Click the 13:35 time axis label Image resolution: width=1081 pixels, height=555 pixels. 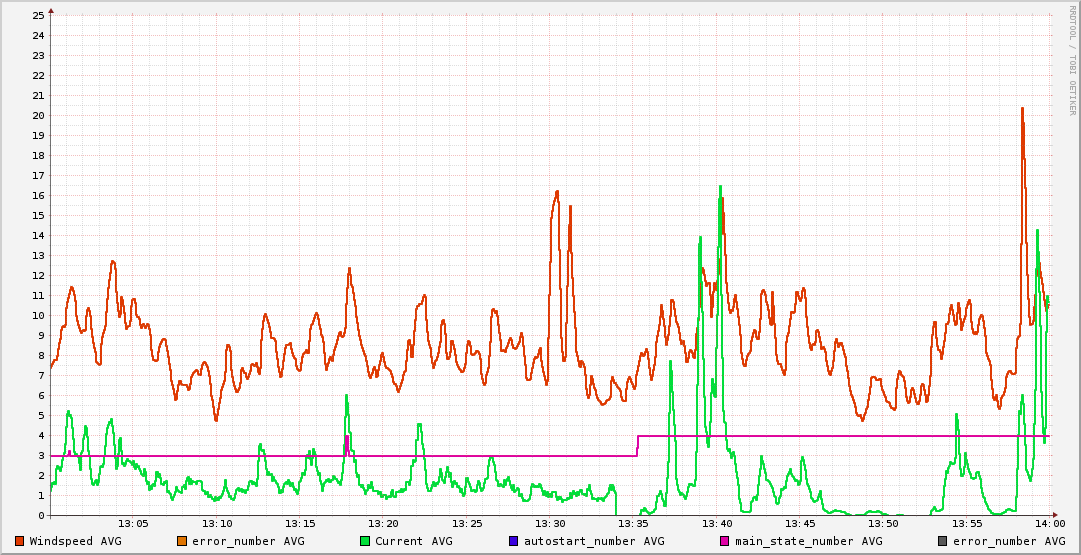[633, 524]
